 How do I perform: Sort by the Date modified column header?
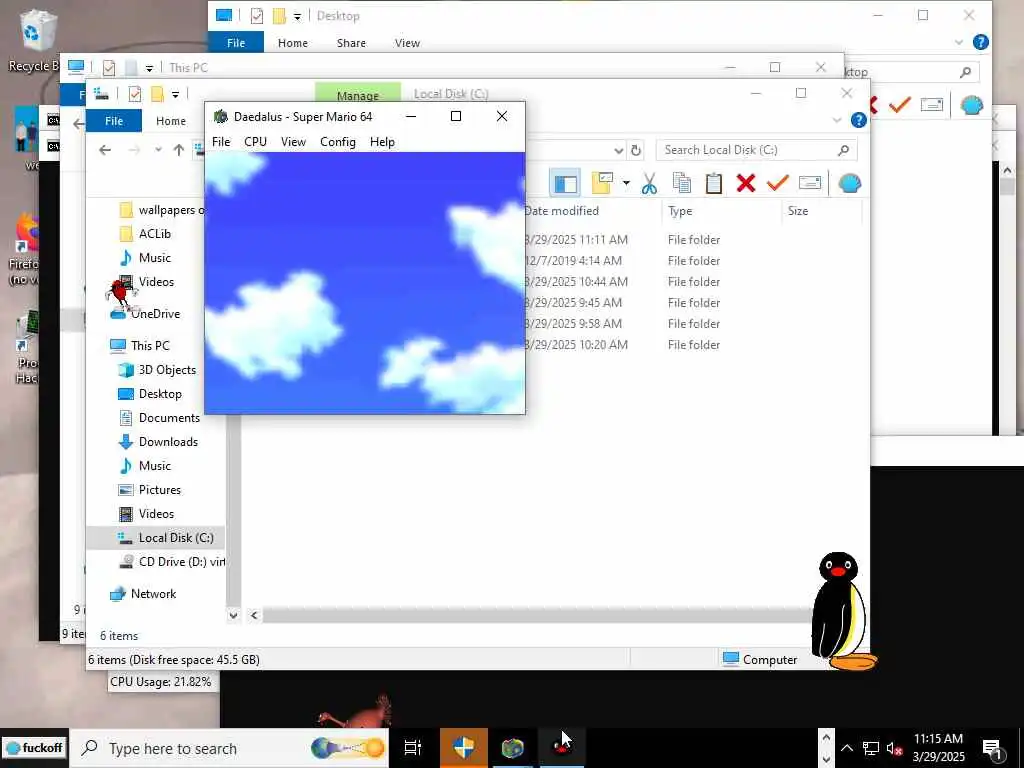click(561, 211)
